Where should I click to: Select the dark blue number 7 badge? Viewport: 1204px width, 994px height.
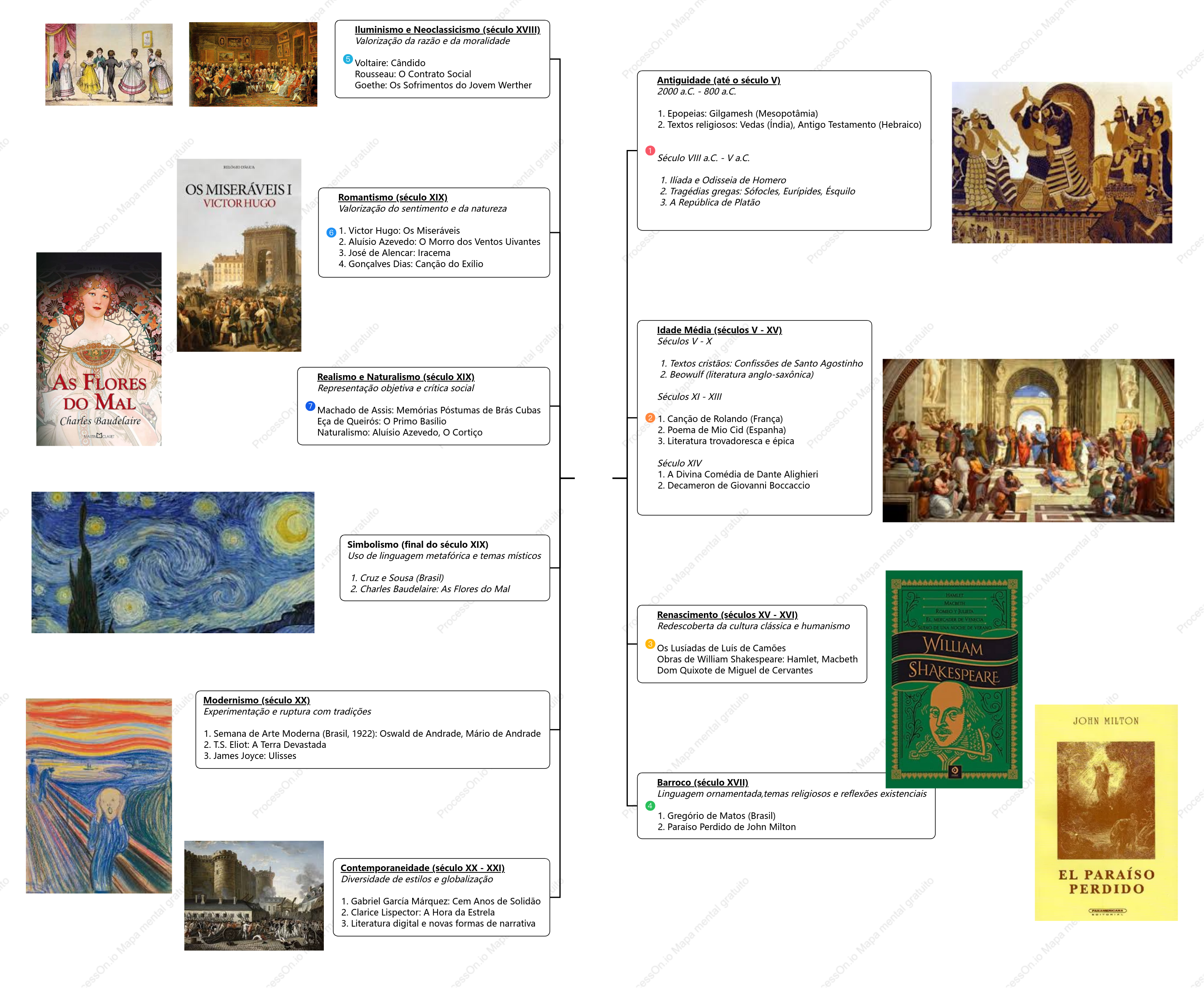pos(310,406)
